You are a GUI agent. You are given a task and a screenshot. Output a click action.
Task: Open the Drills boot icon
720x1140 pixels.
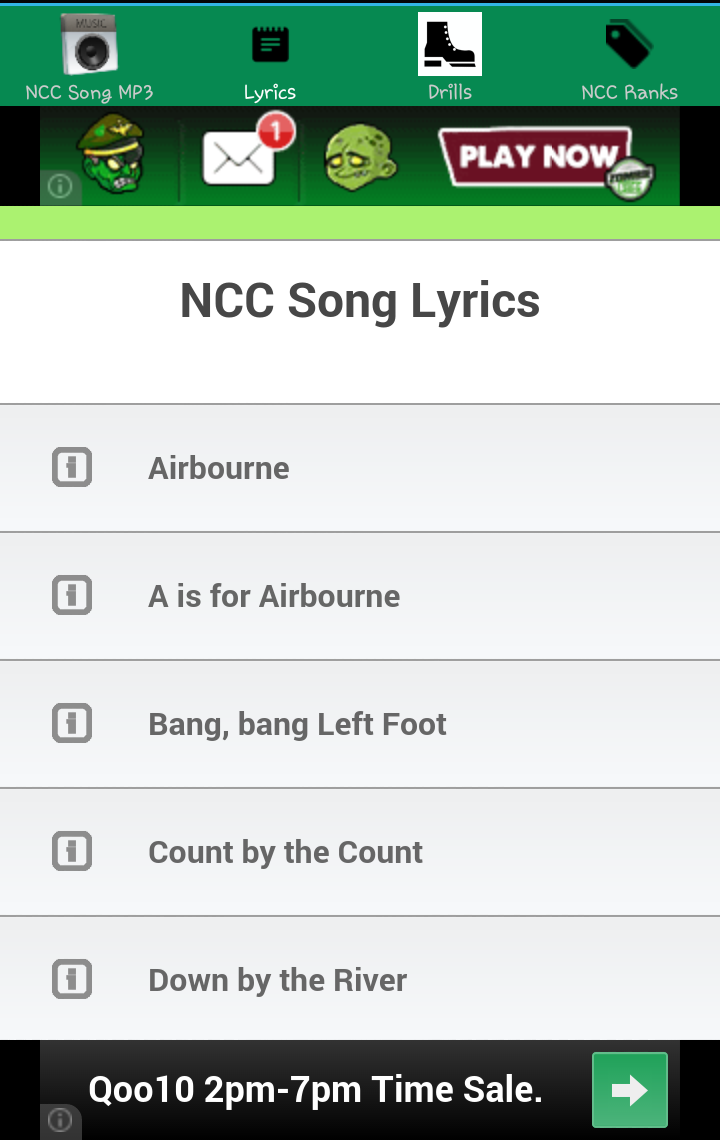[449, 44]
